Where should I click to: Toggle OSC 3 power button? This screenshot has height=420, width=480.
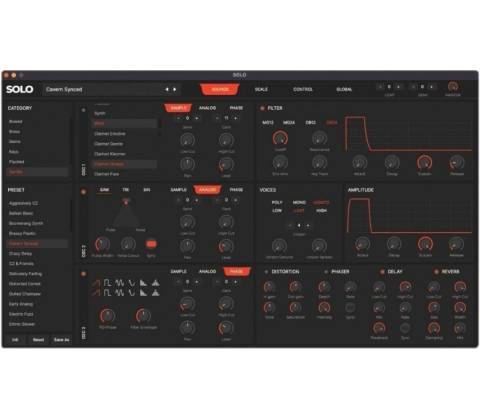pos(83,274)
